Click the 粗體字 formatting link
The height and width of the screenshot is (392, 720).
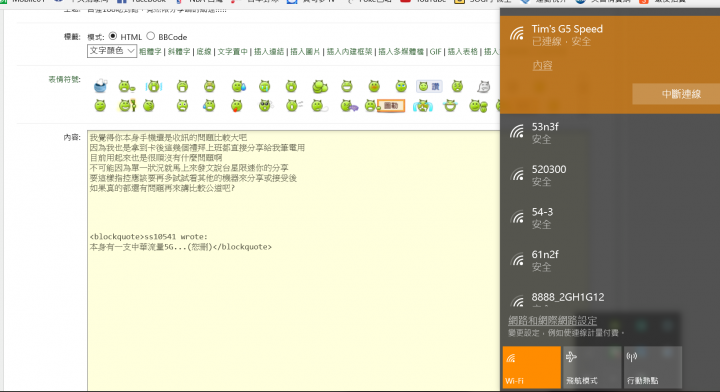150,52
